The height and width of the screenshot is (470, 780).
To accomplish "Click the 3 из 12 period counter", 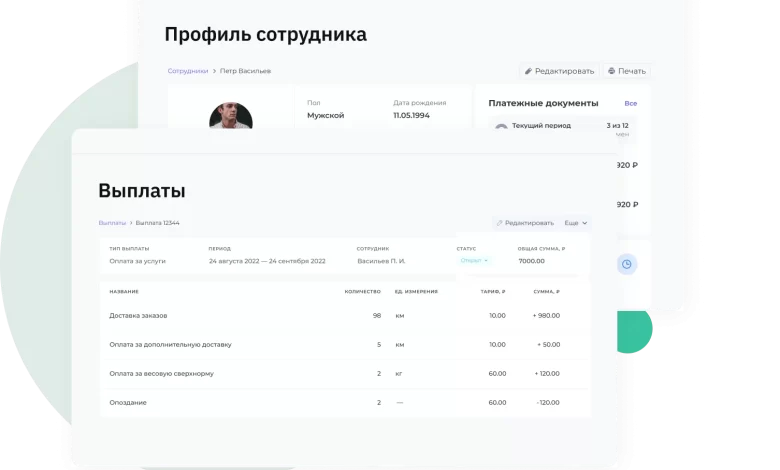I will coord(617,125).
